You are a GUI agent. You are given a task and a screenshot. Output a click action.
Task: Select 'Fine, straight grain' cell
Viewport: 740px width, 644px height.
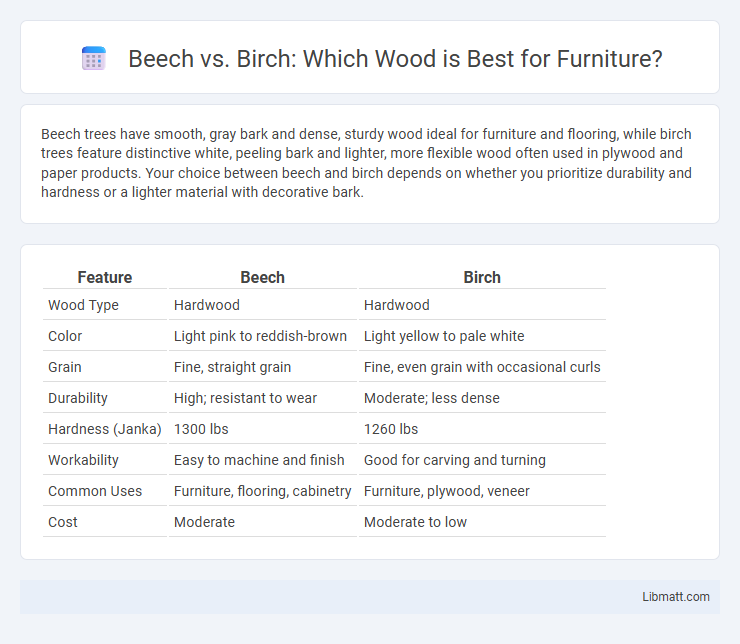click(232, 367)
